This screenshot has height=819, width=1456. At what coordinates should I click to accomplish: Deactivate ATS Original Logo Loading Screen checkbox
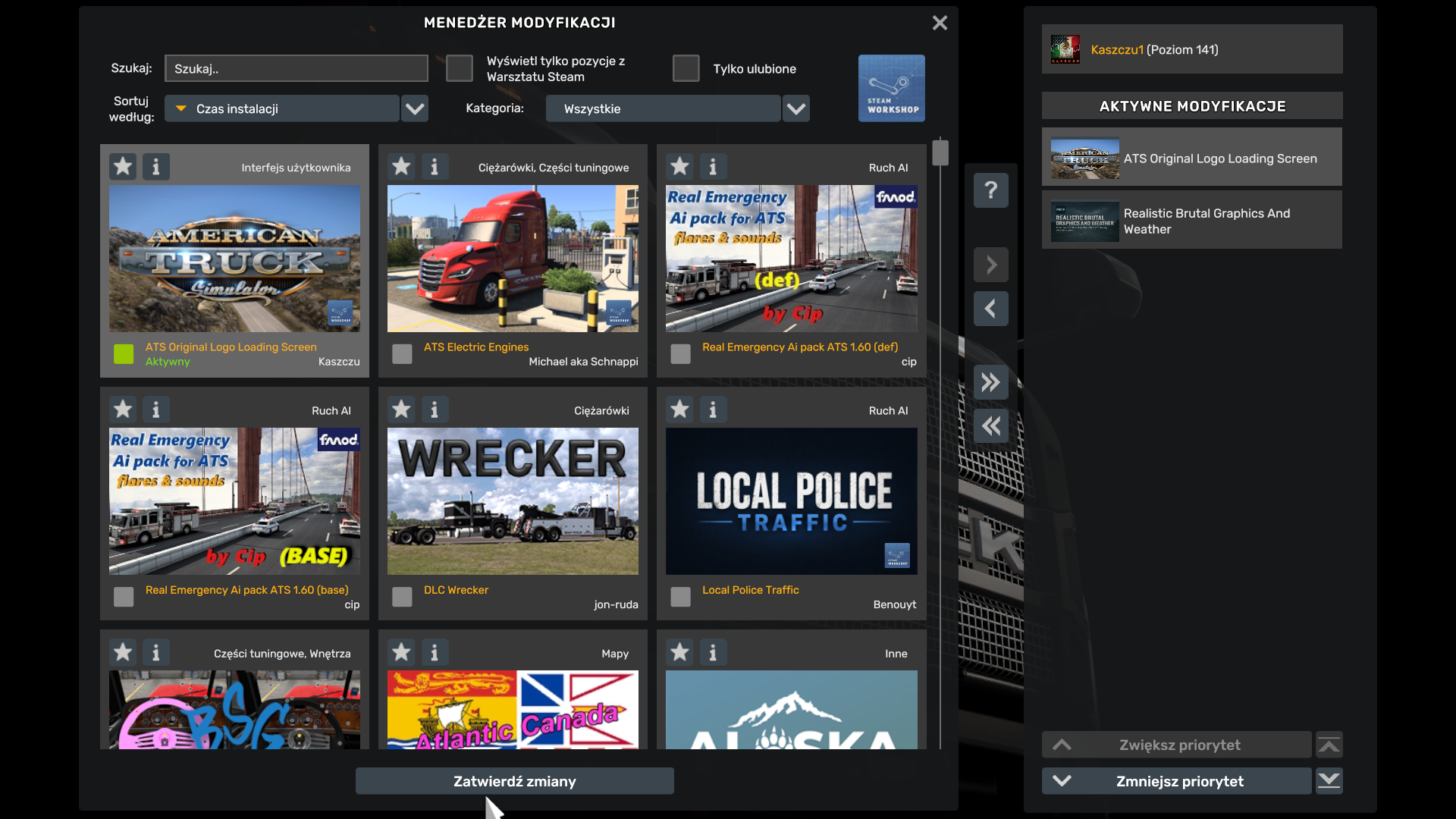tap(124, 354)
